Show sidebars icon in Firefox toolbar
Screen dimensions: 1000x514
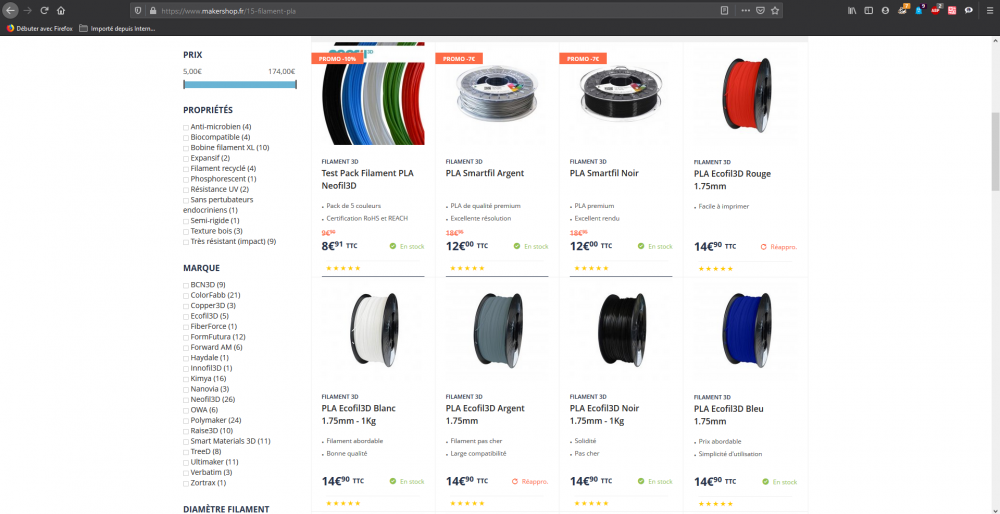point(869,10)
